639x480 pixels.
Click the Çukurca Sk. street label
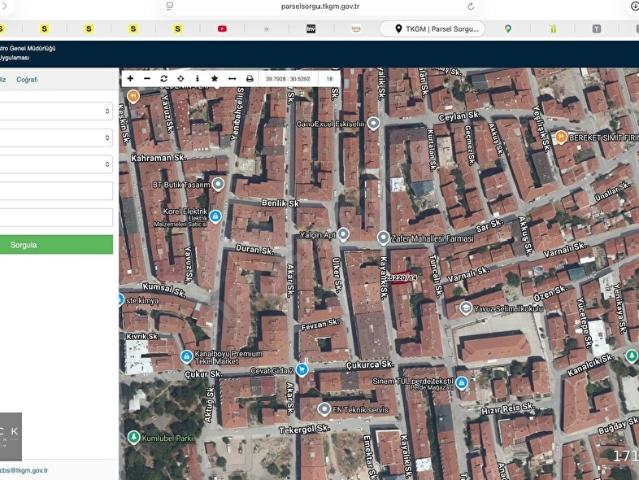point(370,364)
